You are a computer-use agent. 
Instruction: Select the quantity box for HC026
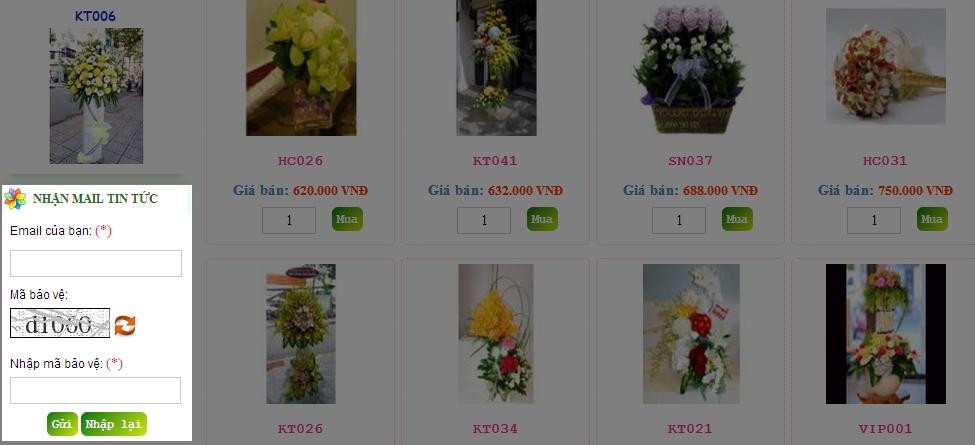coord(289,220)
